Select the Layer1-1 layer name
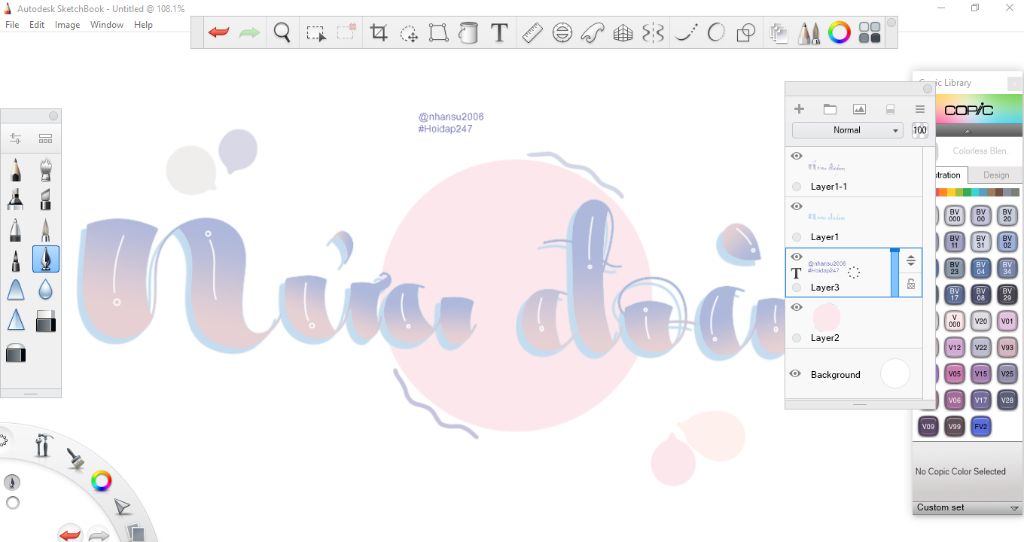The image size is (1024, 542). (829, 187)
